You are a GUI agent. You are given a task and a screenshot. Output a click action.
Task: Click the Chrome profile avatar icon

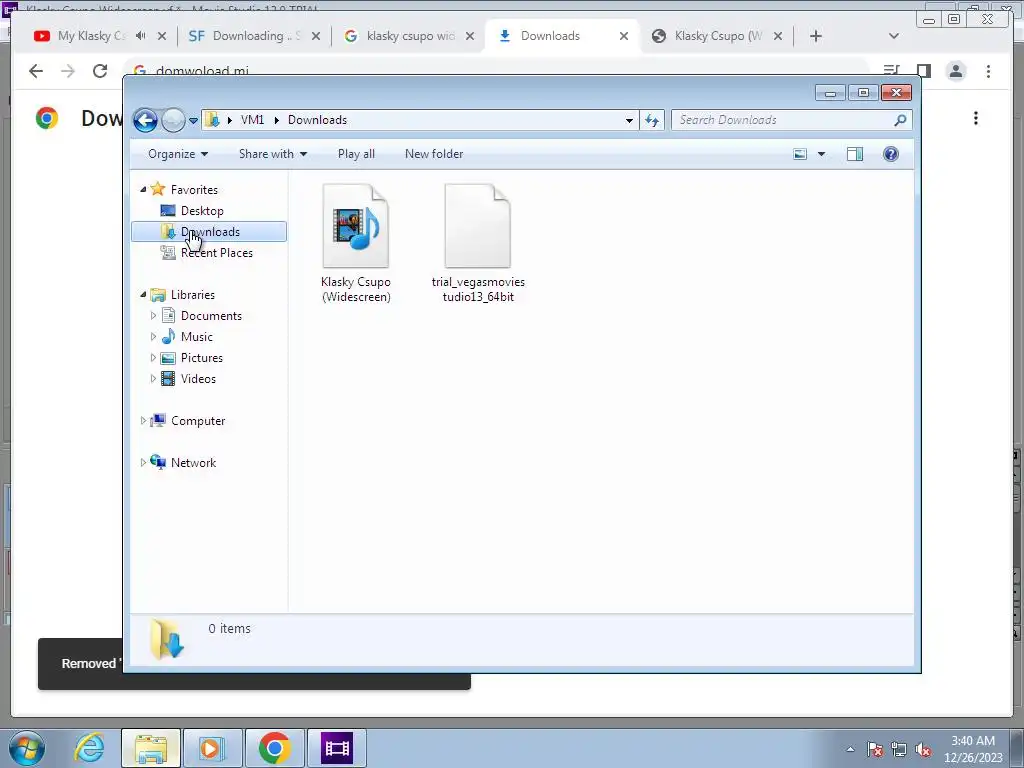956,71
